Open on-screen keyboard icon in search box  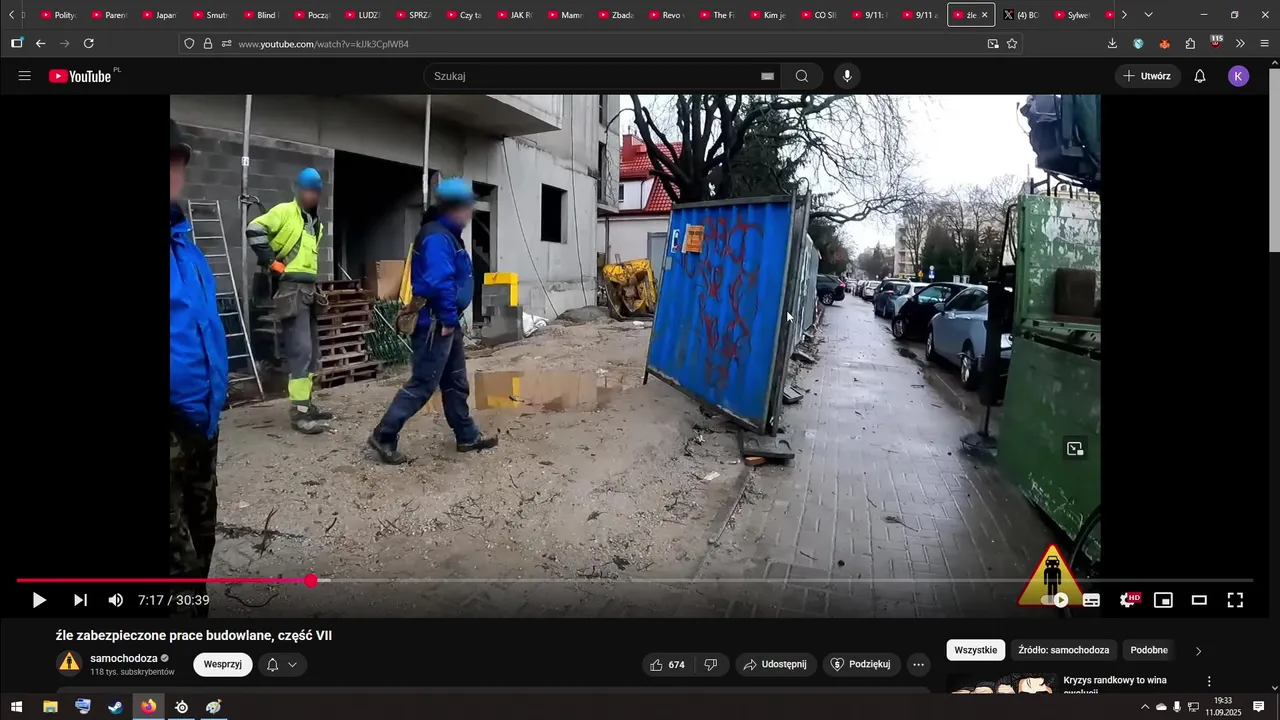click(x=767, y=76)
